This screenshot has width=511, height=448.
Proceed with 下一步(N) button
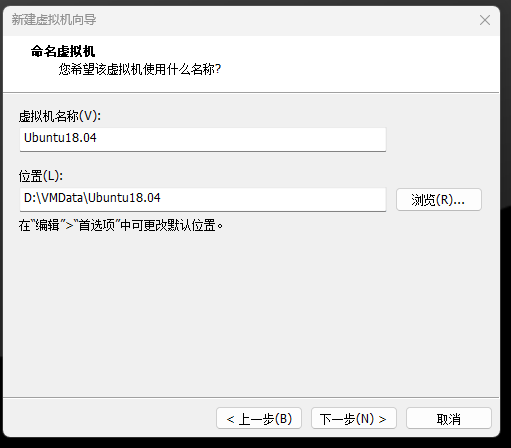pyautogui.click(x=354, y=418)
